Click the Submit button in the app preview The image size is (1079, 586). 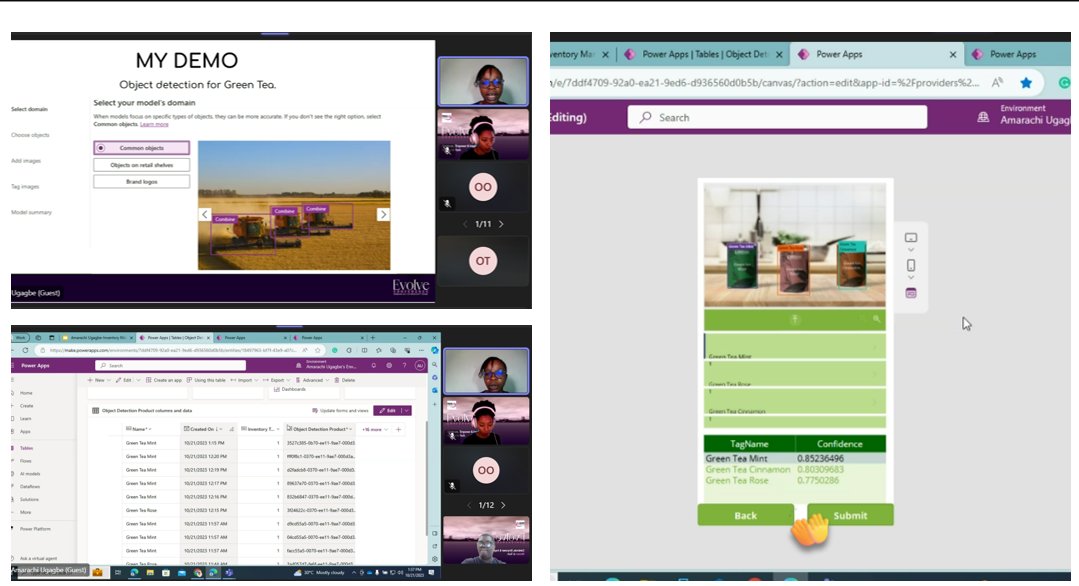[x=851, y=515]
